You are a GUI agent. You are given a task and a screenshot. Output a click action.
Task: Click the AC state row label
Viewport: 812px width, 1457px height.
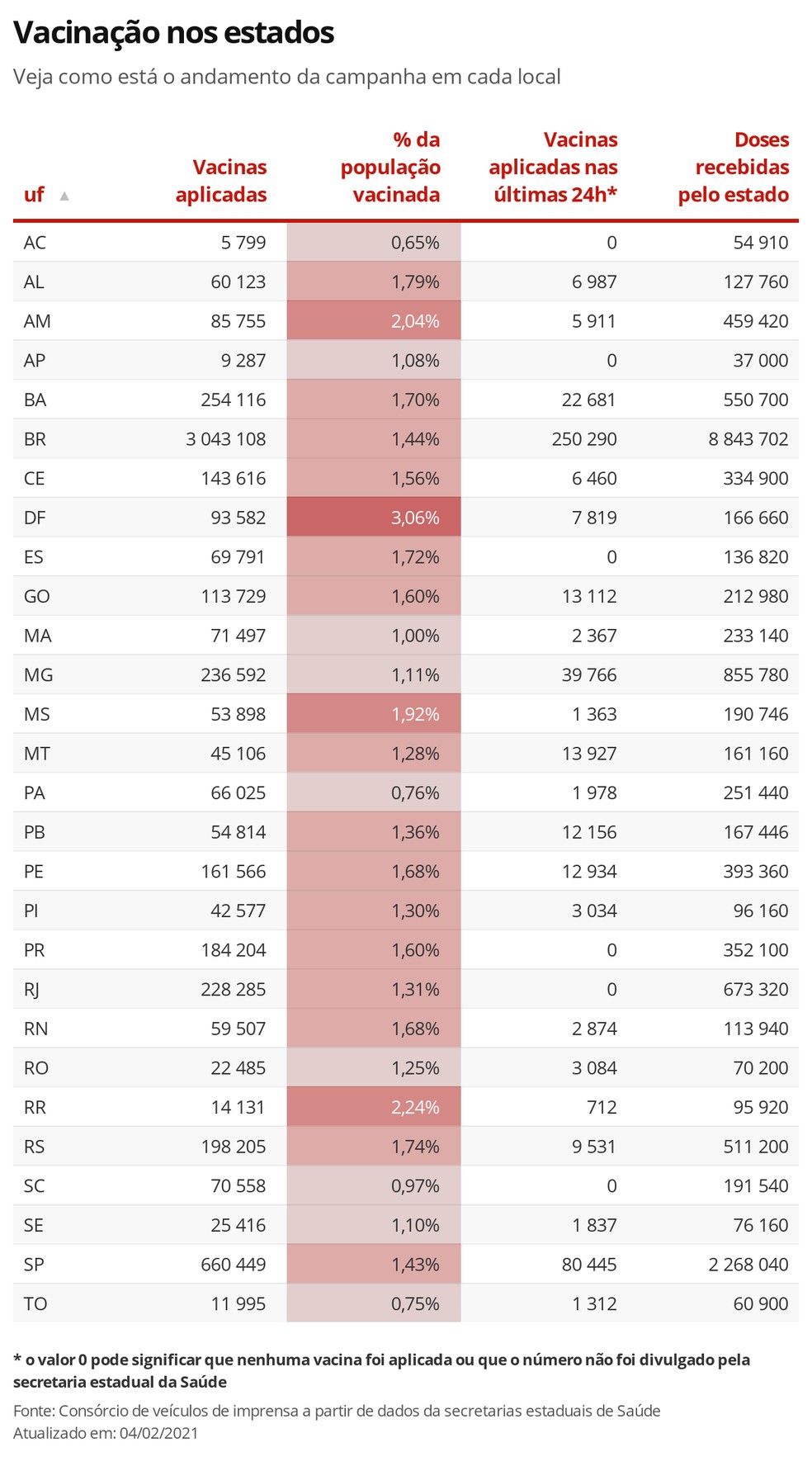pyautogui.click(x=35, y=243)
